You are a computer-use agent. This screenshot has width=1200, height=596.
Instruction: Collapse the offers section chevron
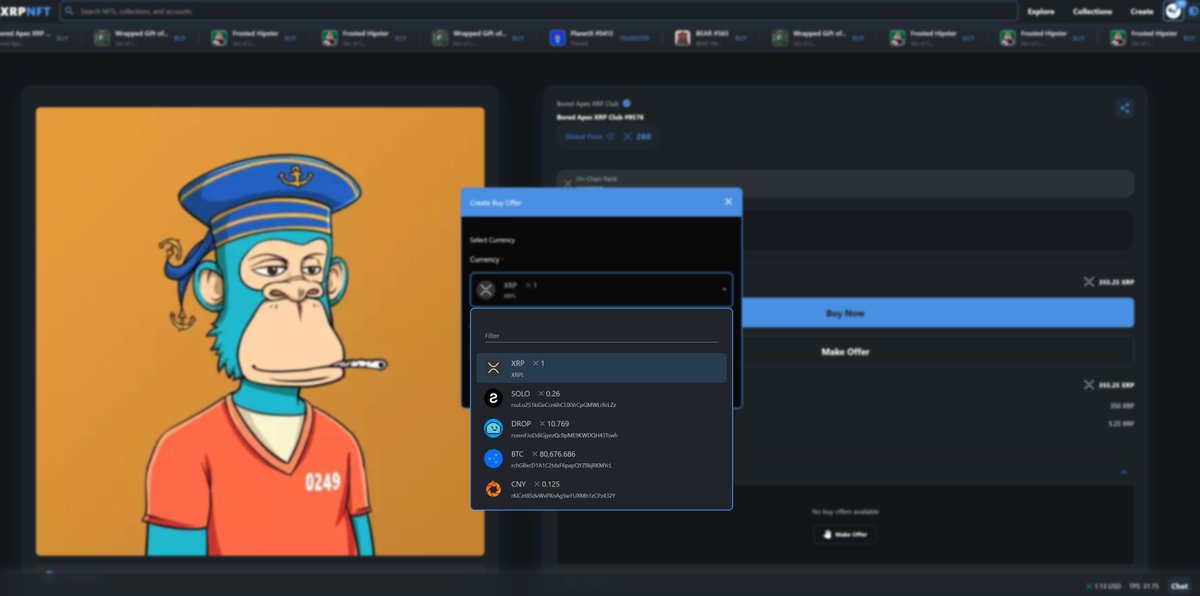pyautogui.click(x=1122, y=471)
